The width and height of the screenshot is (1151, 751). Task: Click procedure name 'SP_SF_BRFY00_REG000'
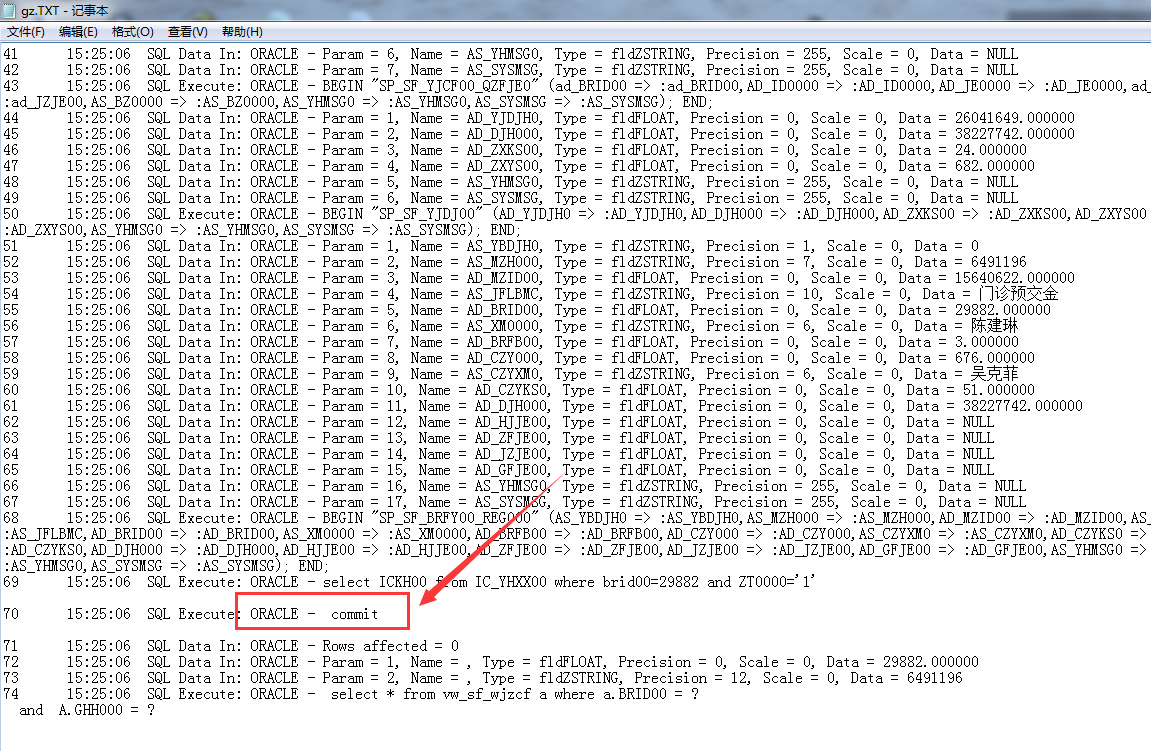click(460, 518)
